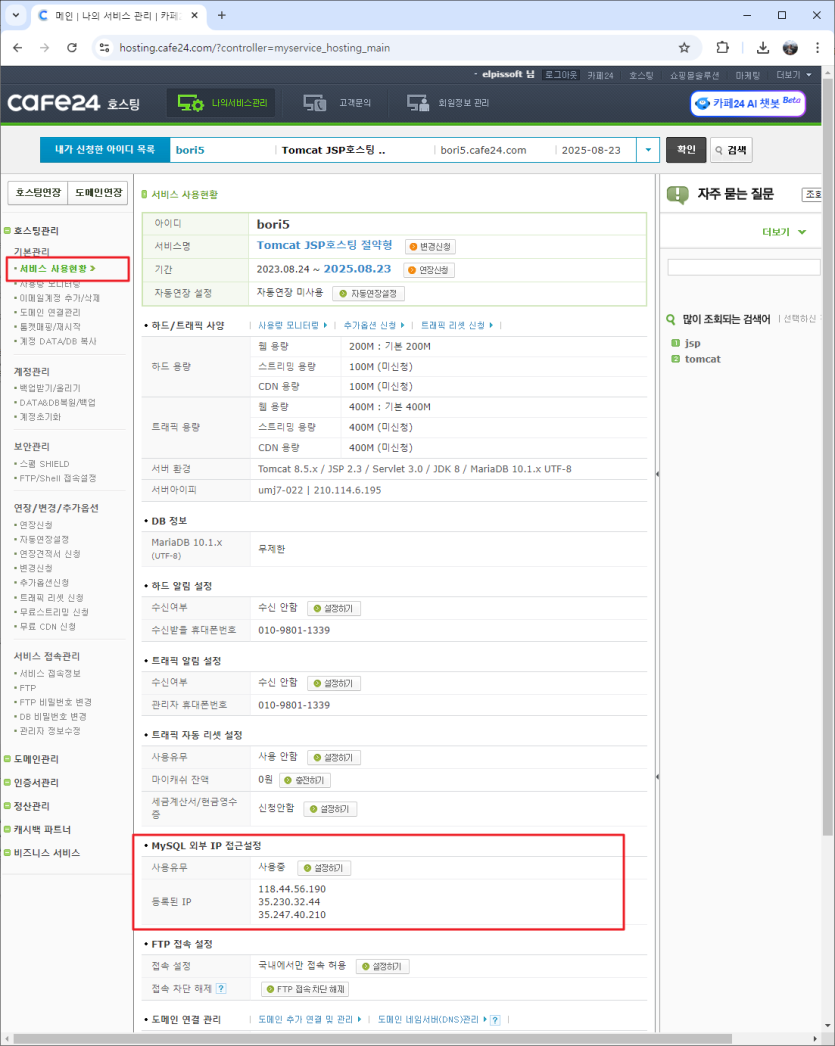
Task: Click 설정하기 in 하드 알림 설정
Action: (x=333, y=608)
